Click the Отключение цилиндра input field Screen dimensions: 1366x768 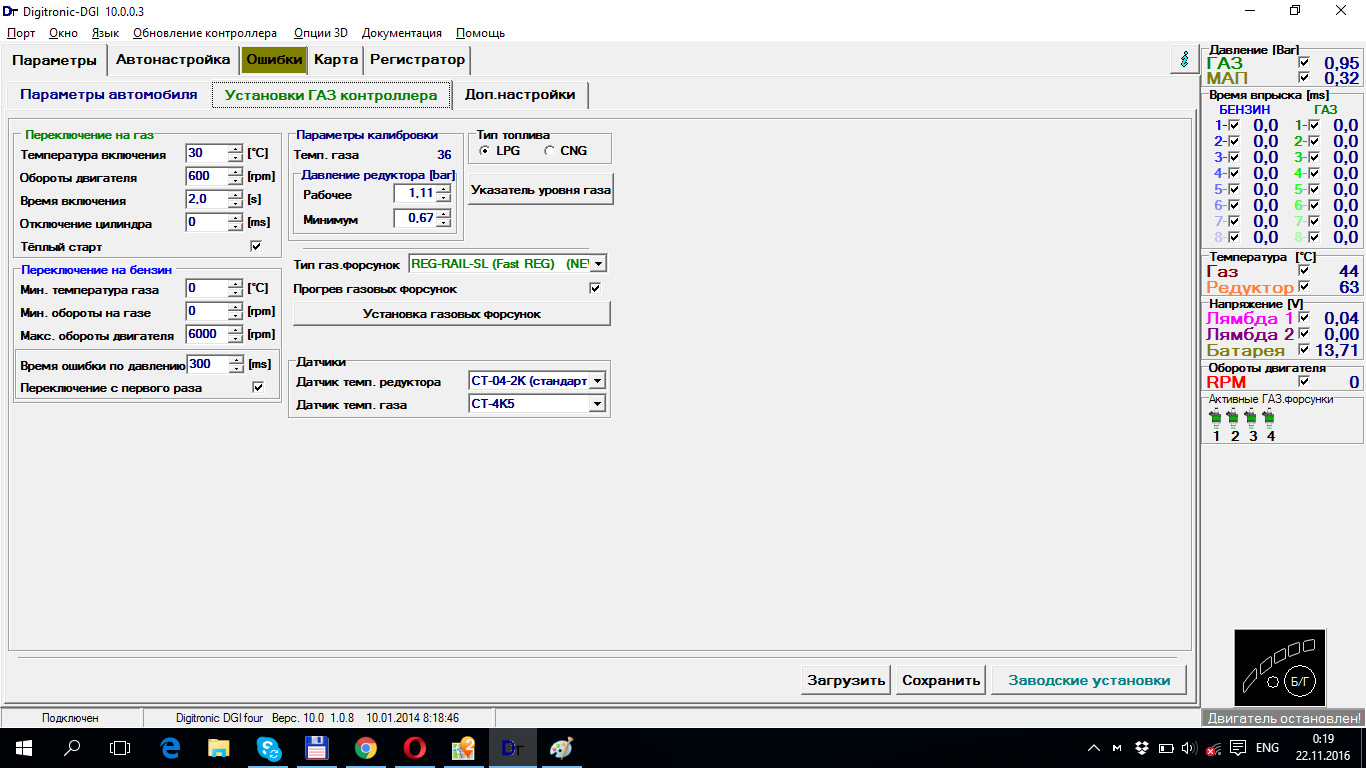pyautogui.click(x=207, y=222)
